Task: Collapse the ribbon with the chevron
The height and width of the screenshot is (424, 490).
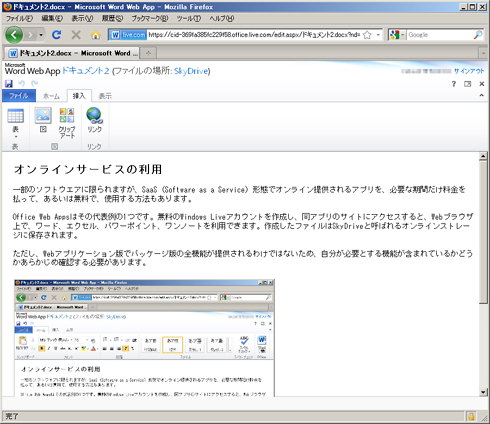Action: tap(481, 95)
